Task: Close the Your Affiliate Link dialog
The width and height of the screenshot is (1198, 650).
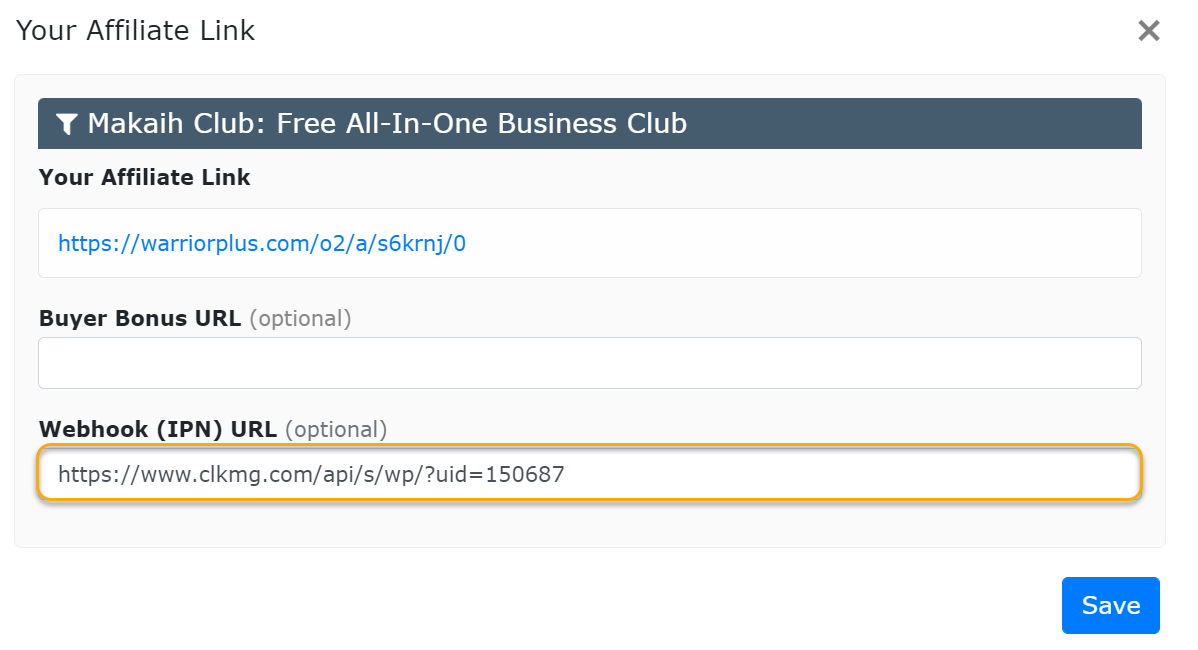Action: [1148, 31]
